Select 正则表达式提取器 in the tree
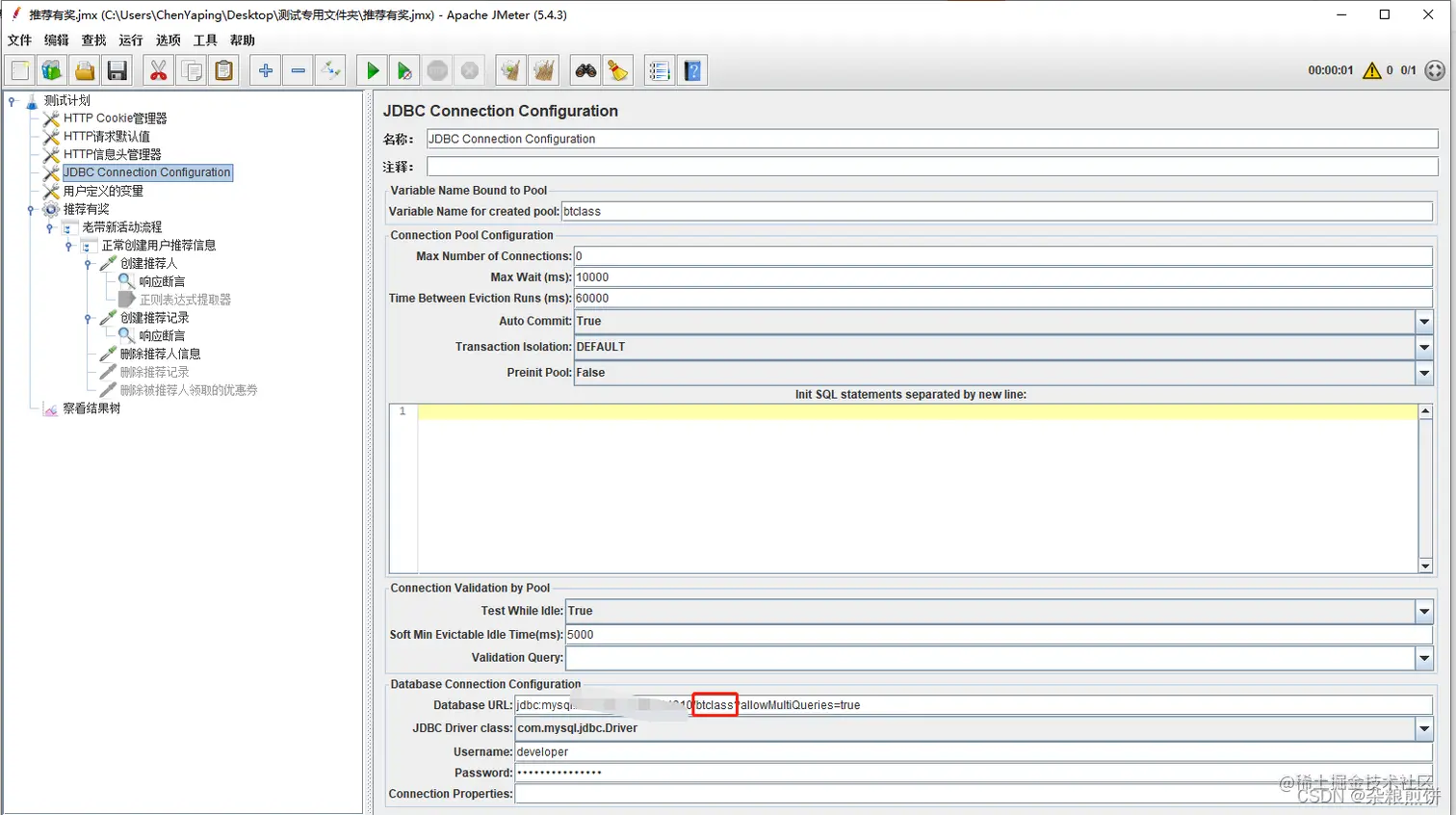This screenshot has height=815, width=1456. pyautogui.click(x=186, y=300)
